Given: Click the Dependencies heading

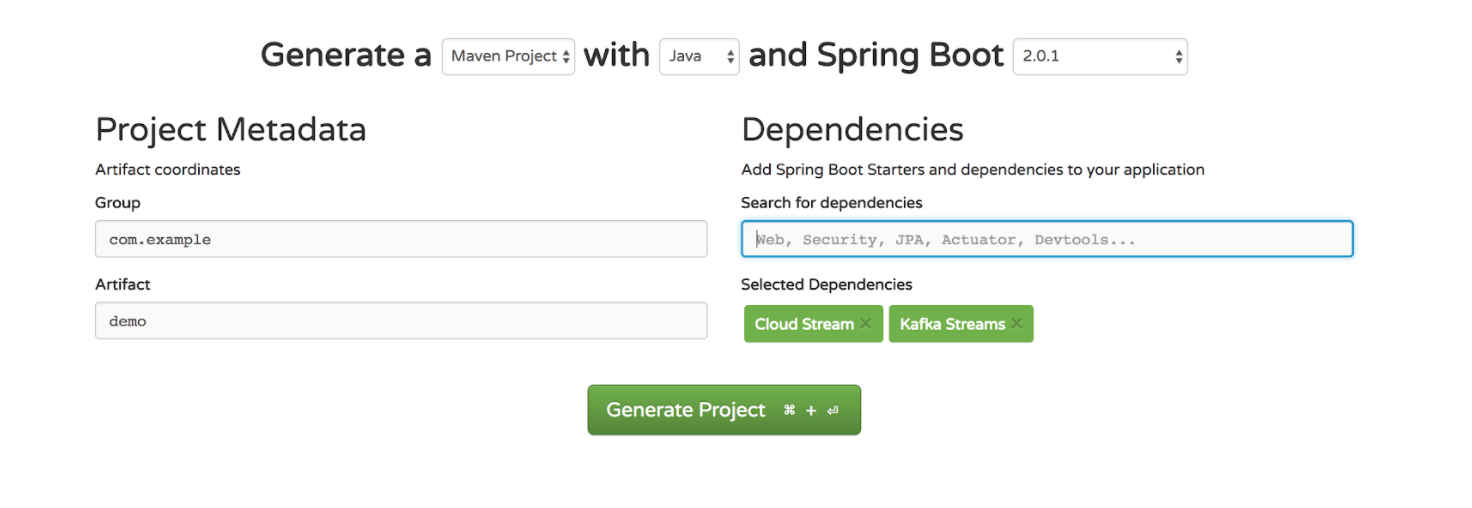Looking at the screenshot, I should [852, 130].
